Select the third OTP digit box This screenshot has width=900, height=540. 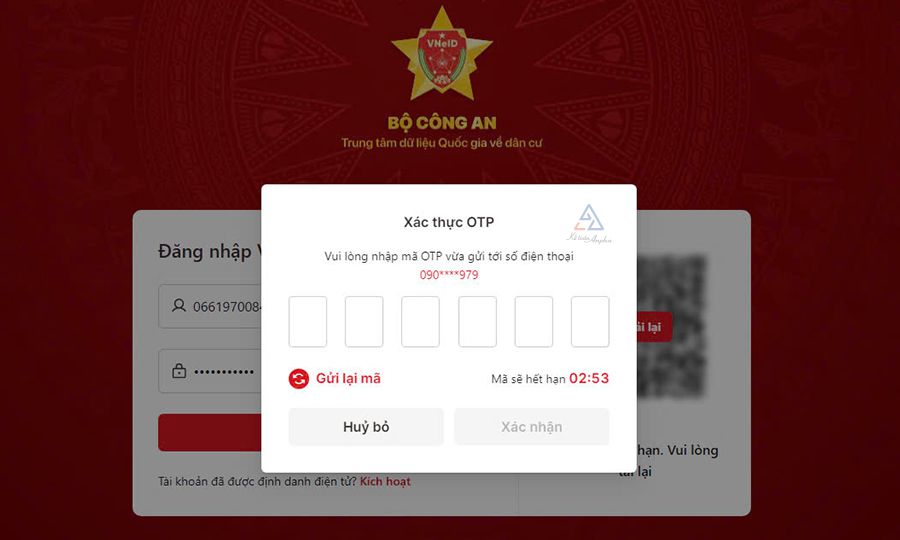(420, 322)
